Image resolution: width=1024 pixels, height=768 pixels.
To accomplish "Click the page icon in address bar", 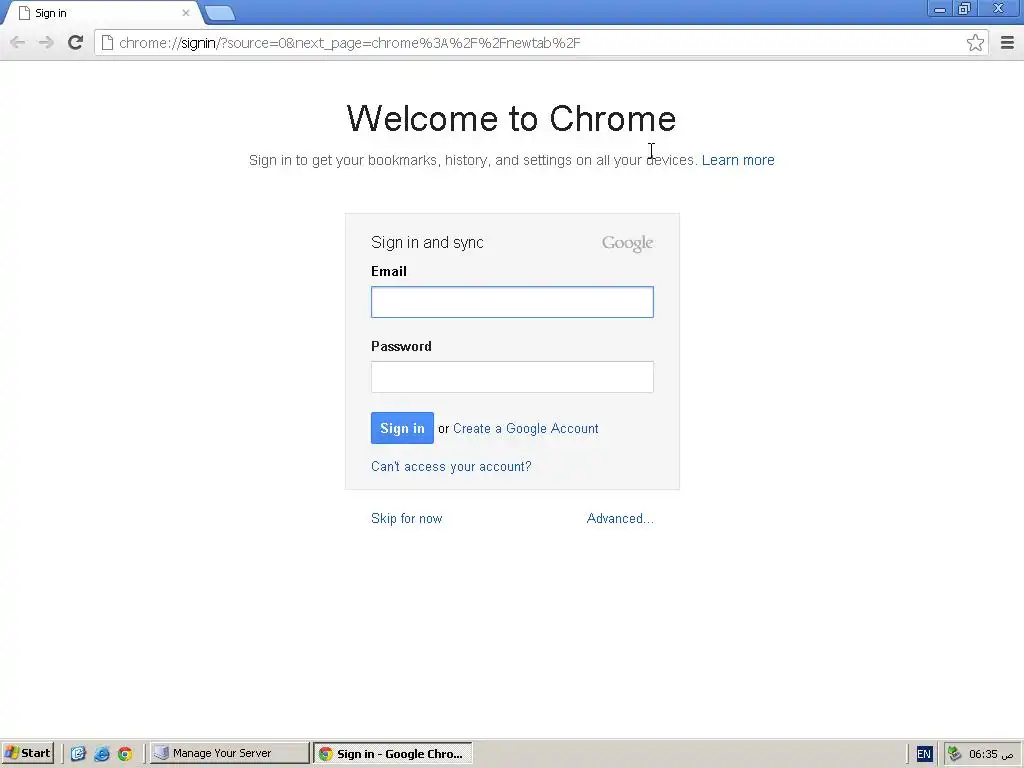I will coord(108,43).
